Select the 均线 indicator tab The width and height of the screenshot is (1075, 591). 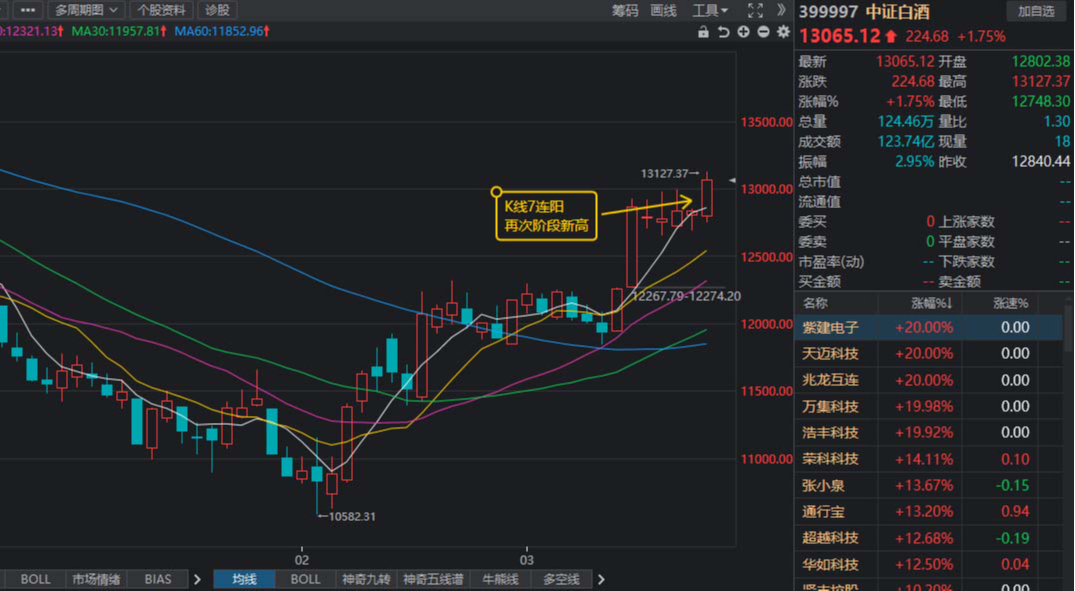pyautogui.click(x=244, y=579)
